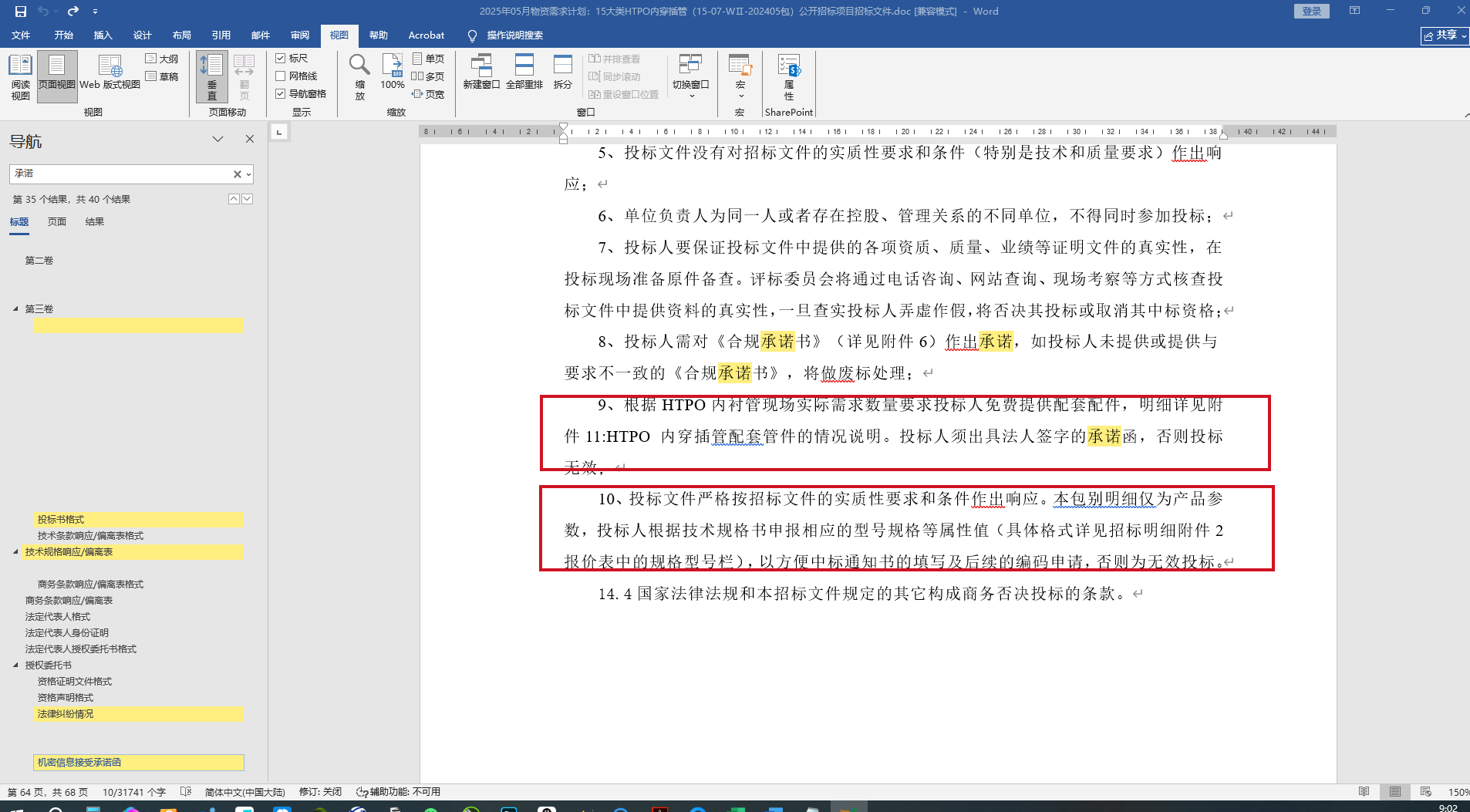This screenshot has width=1470, height=812.
Task: Split the window with 拆分
Action: pos(563,72)
